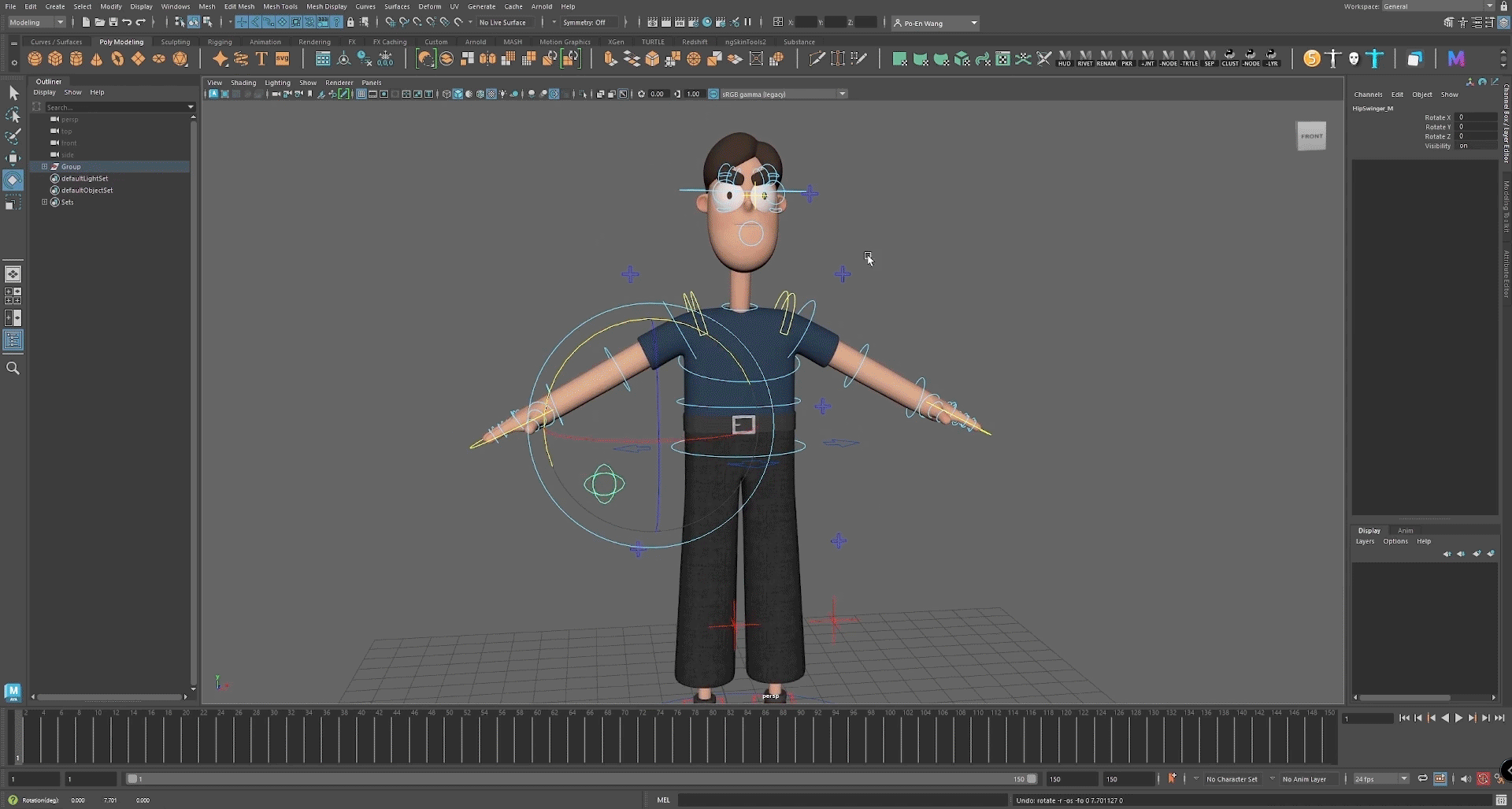1512x809 pixels.
Task: Click the Outliner search field
Action: (114, 107)
